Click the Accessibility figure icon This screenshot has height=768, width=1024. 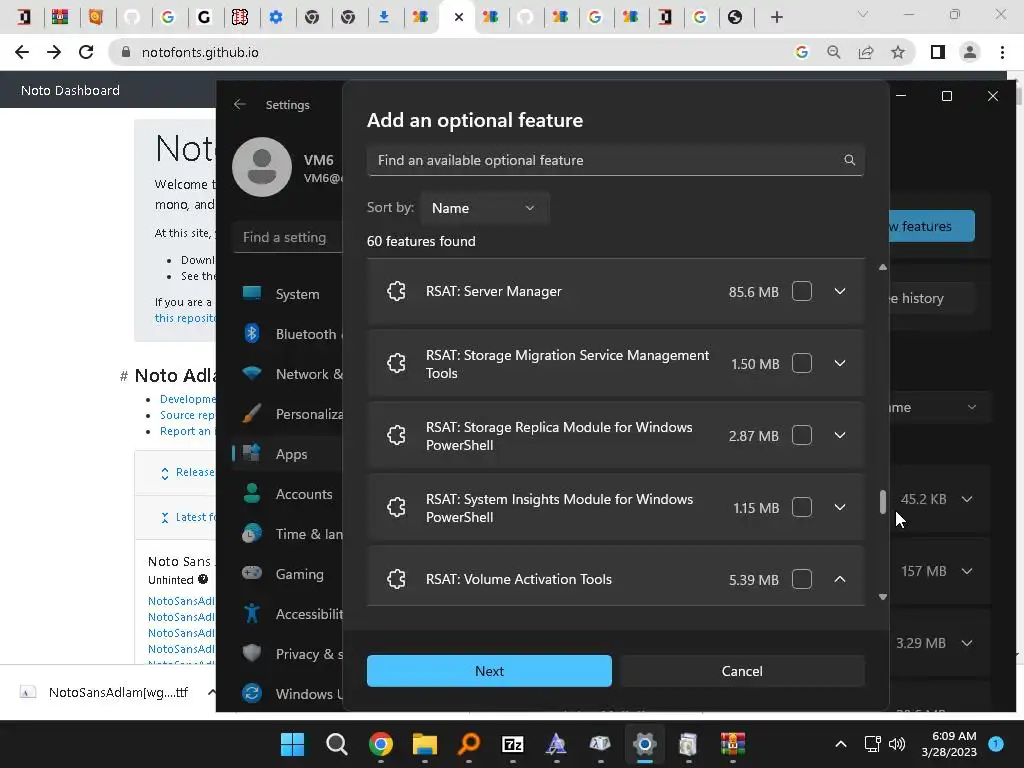251,613
